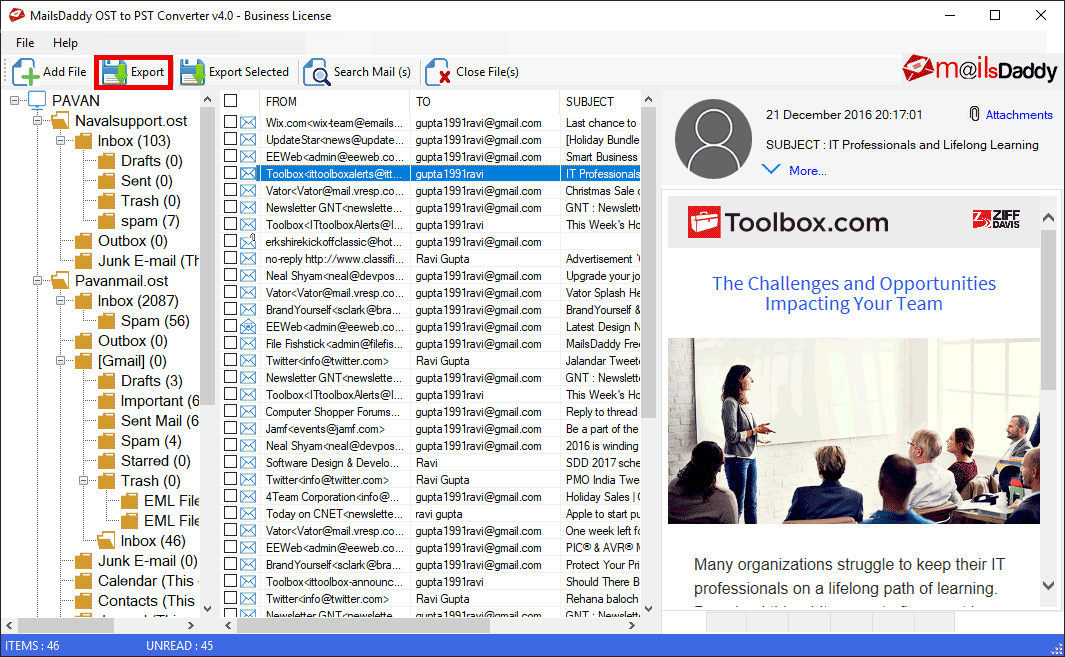The image size is (1065, 657).
Task: Click the Add File toolbar icon
Action: [26, 72]
